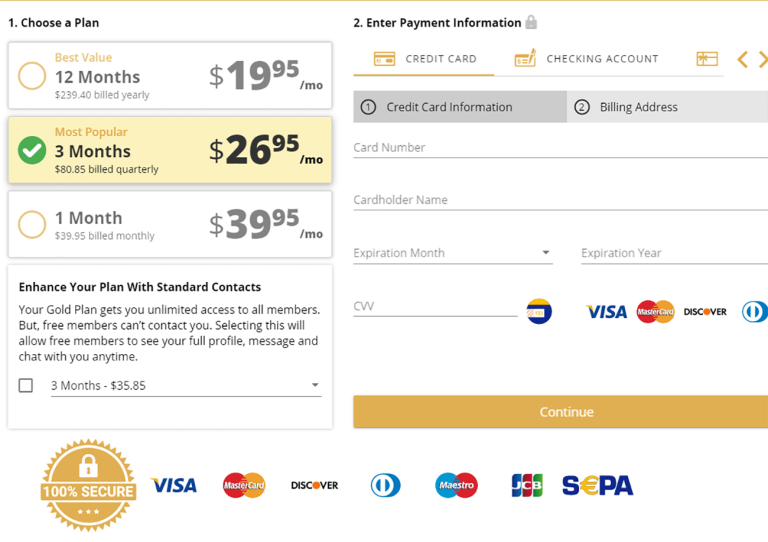This screenshot has width=768, height=542.
Task: Click the SEPA logo at bottom
Action: [x=597, y=486]
